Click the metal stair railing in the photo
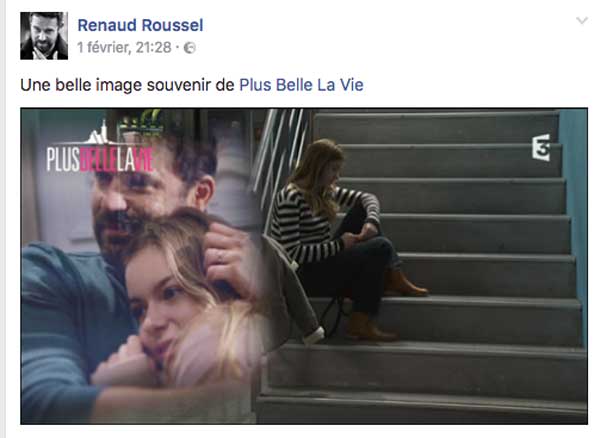Screen dimensions: 600x438 pos(280,161)
